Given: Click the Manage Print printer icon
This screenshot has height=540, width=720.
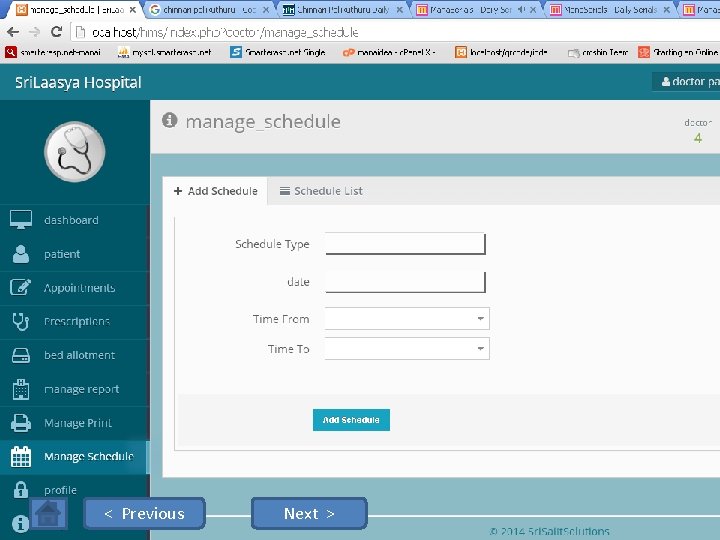Looking at the screenshot, I should [x=21, y=422].
